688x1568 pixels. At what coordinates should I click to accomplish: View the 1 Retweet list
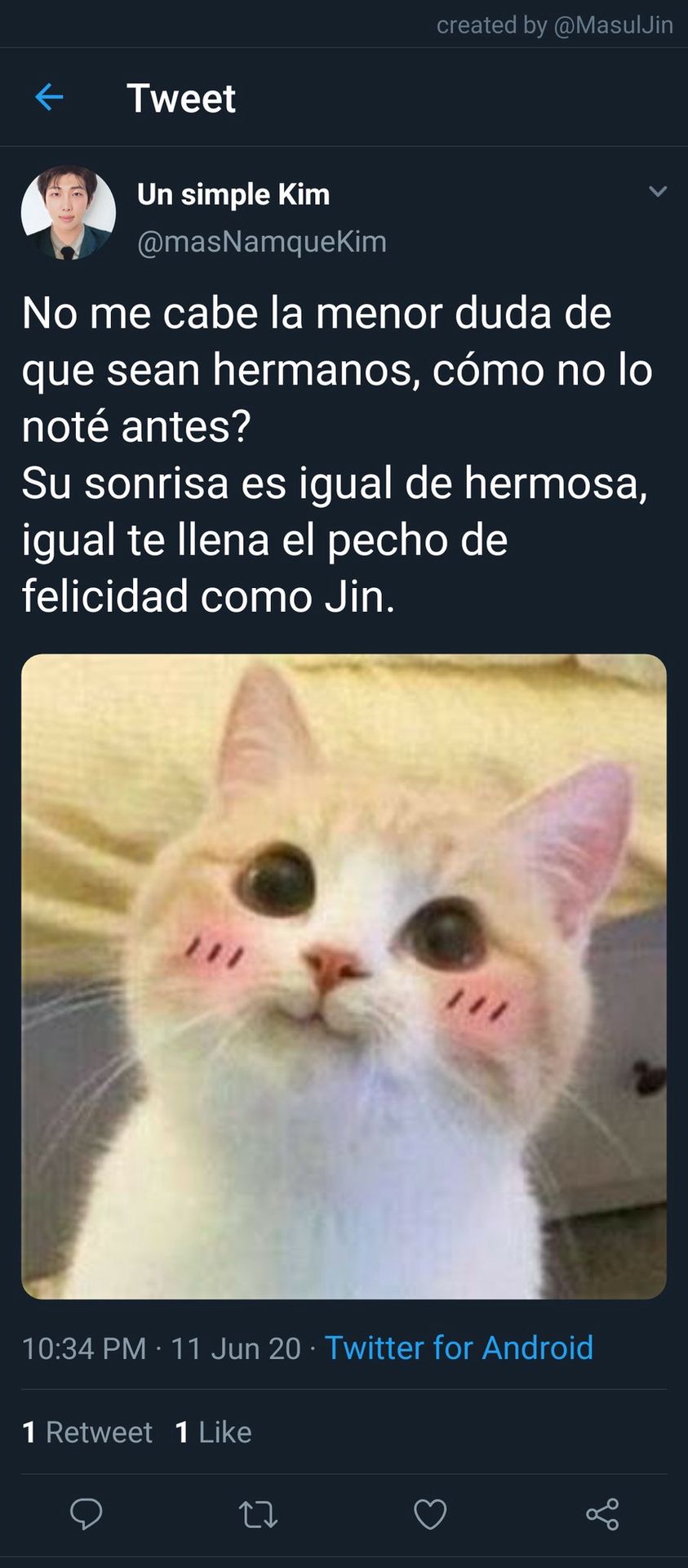[87, 1432]
